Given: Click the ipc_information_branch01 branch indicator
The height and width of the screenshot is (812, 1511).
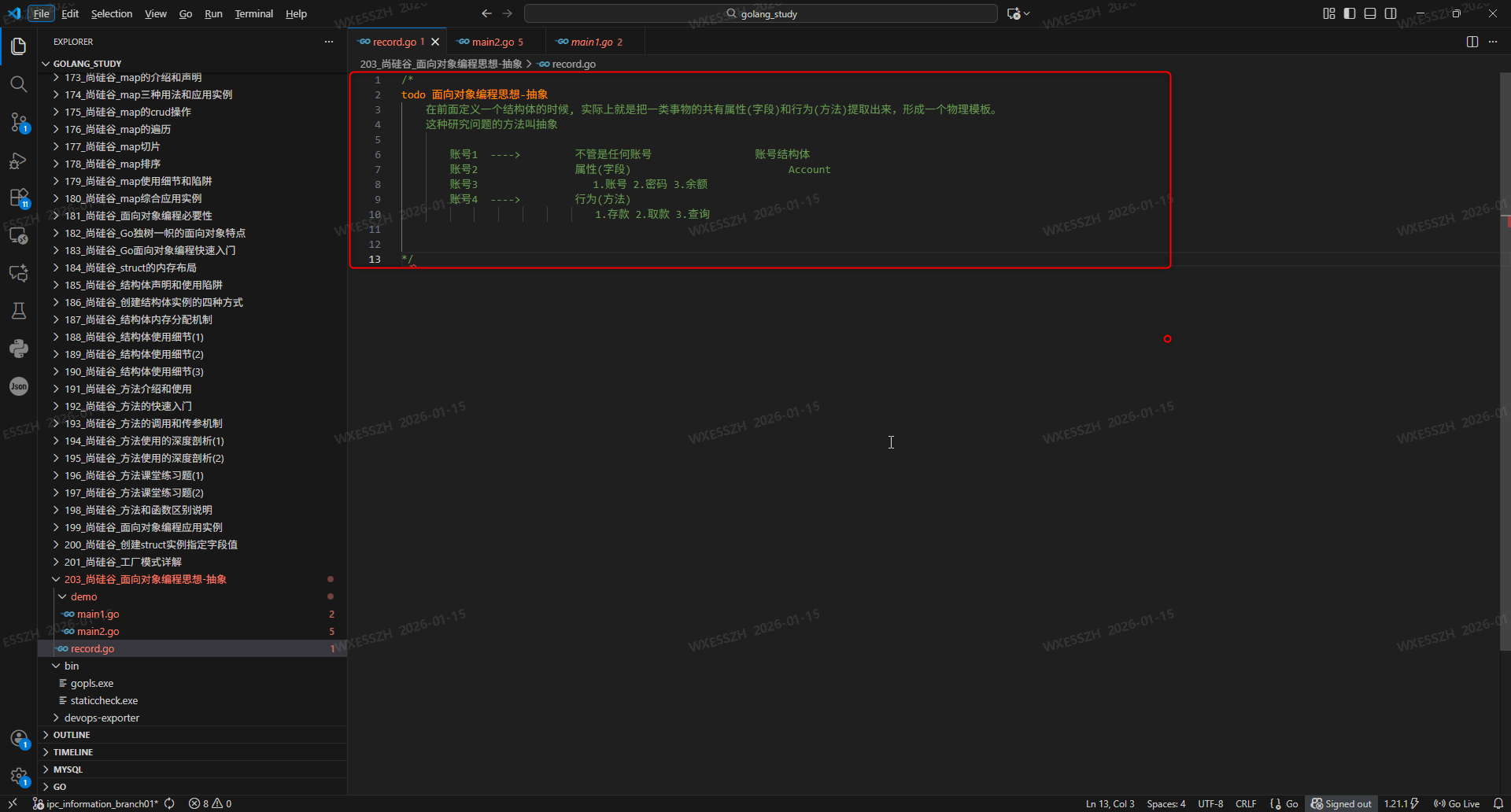Looking at the screenshot, I should 96,803.
